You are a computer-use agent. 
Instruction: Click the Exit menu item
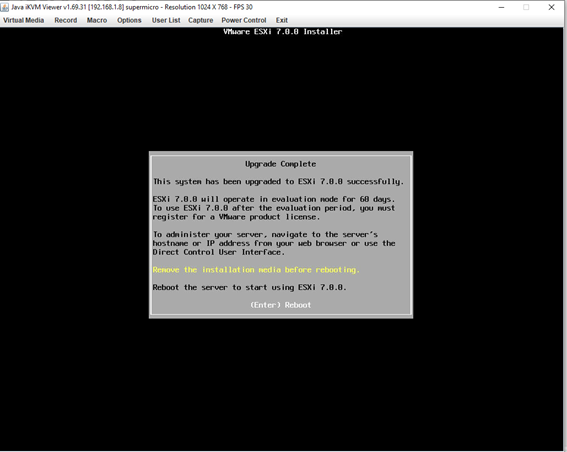[282, 20]
